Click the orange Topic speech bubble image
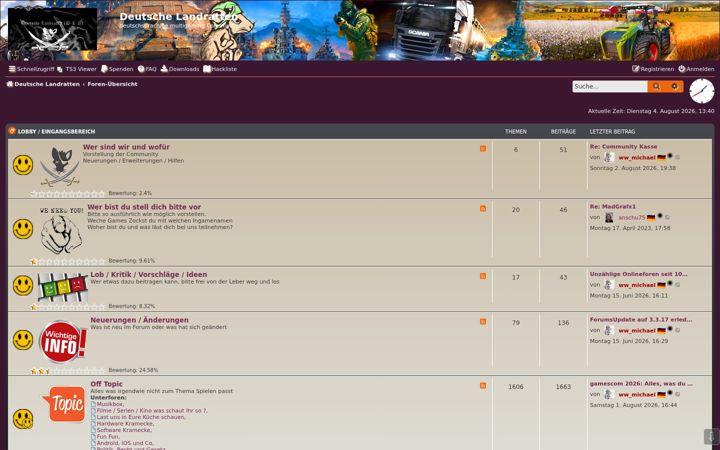Screen dimensions: 720x450 tap(64, 404)
